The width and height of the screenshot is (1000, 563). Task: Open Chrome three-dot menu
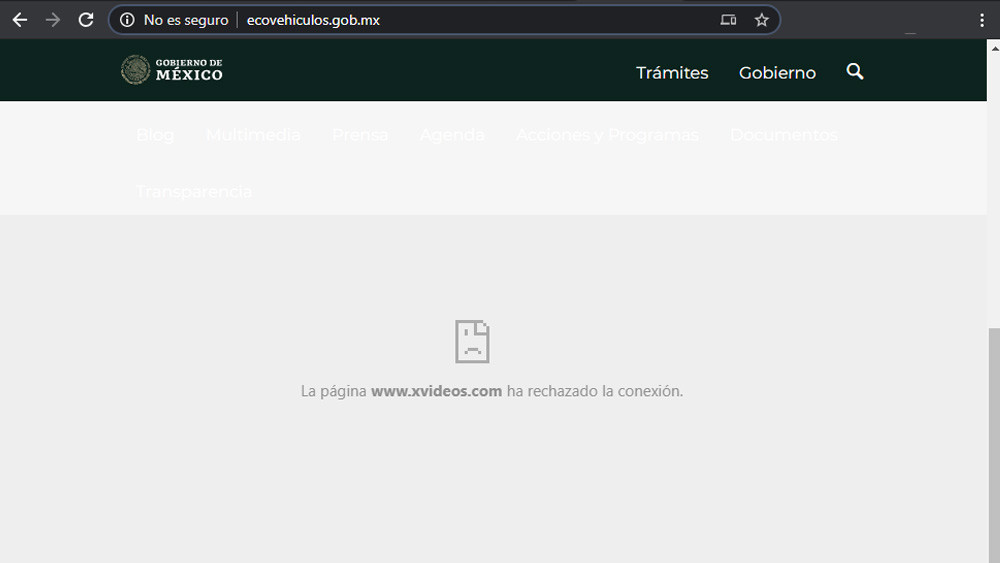[x=982, y=20]
